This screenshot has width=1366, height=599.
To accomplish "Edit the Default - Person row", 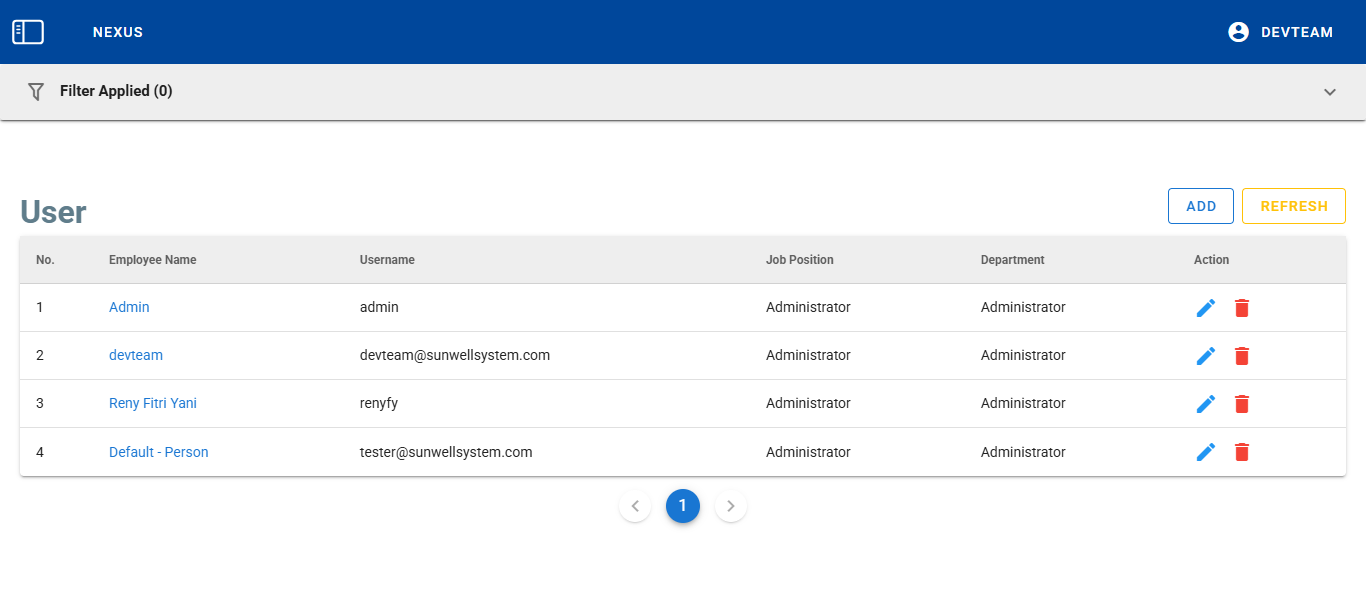I will point(1206,452).
